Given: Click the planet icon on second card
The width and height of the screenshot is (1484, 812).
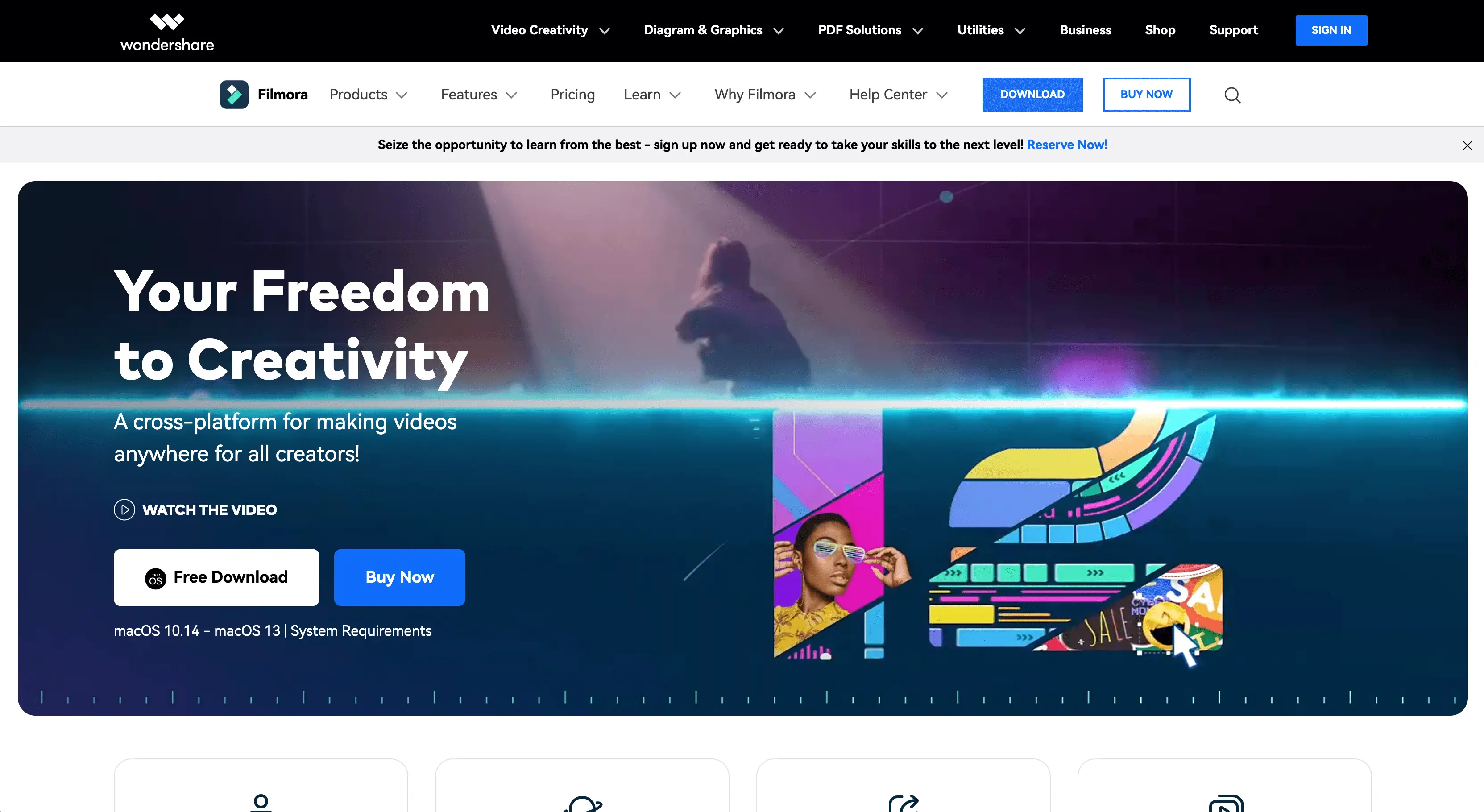Looking at the screenshot, I should click(x=582, y=804).
